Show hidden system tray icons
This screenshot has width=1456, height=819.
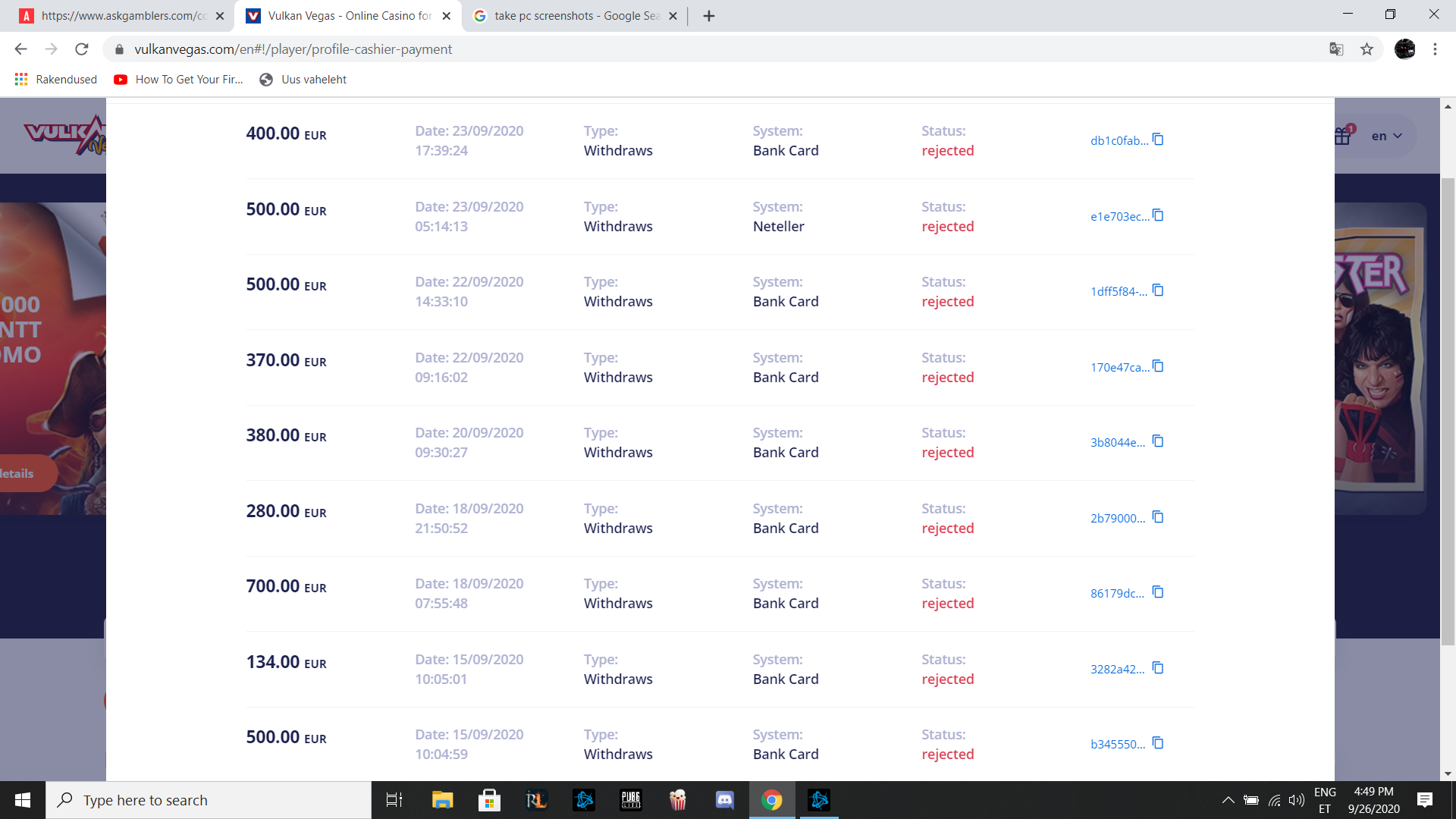click(1228, 800)
